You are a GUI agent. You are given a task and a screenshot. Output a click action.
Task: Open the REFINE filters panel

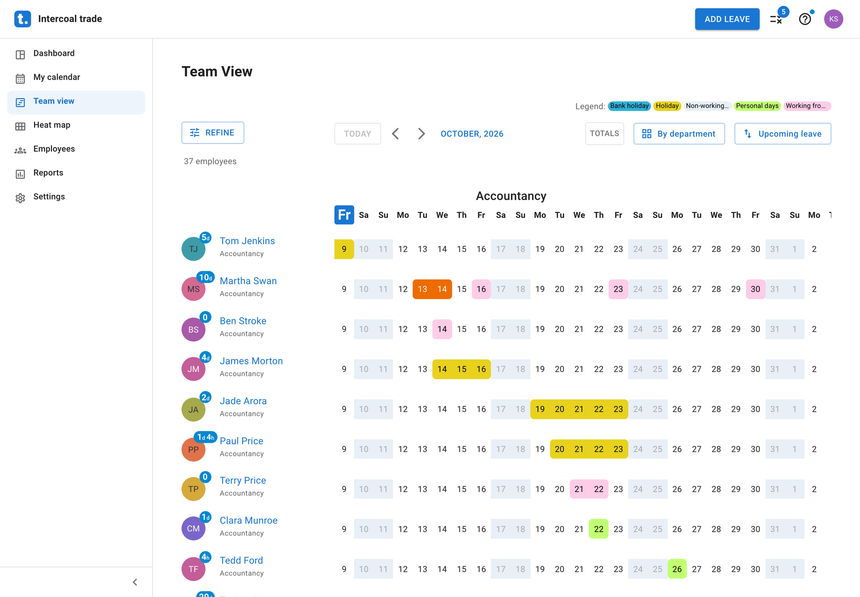(x=213, y=133)
